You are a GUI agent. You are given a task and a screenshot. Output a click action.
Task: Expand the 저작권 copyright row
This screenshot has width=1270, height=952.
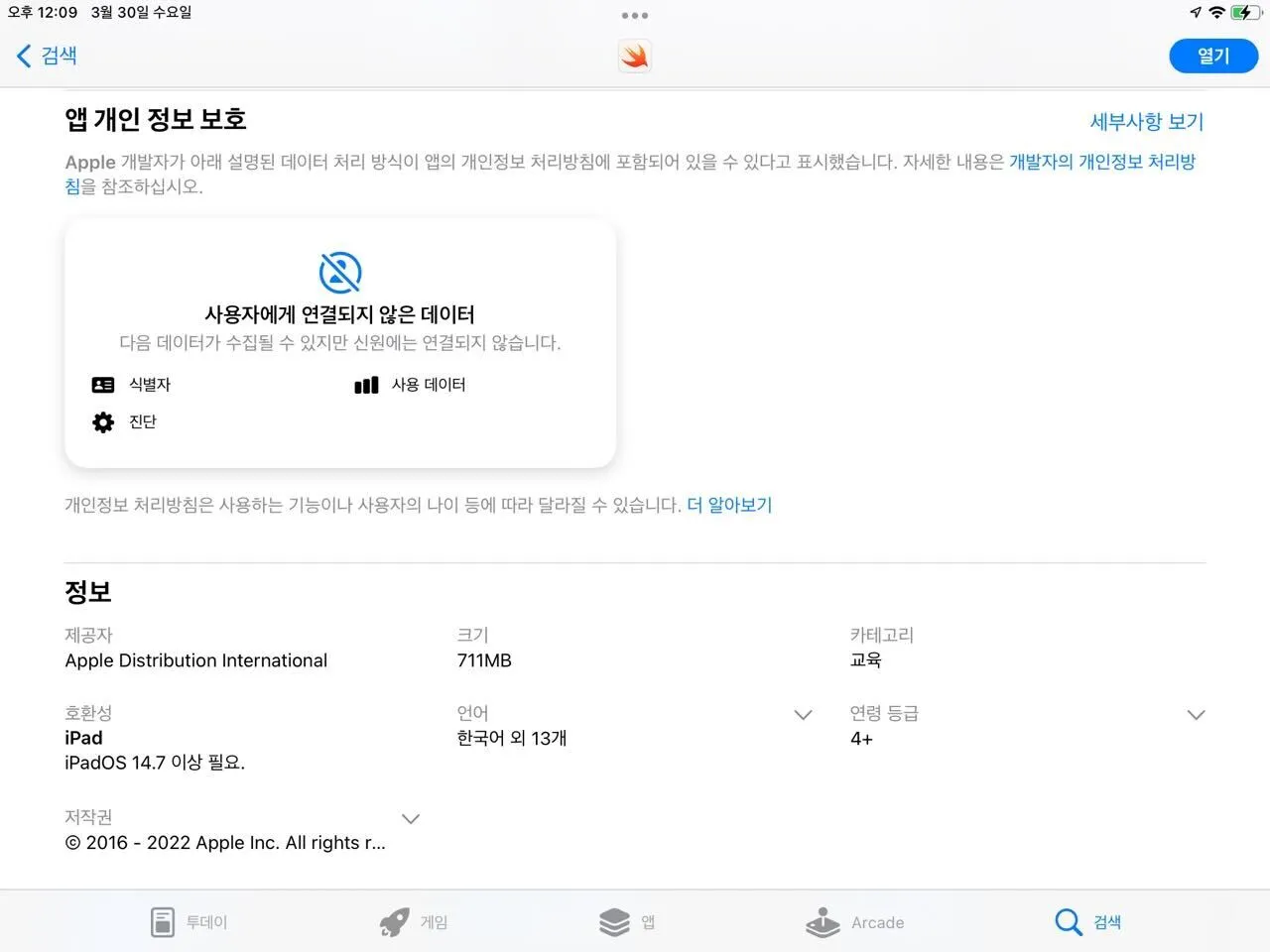pos(411,818)
